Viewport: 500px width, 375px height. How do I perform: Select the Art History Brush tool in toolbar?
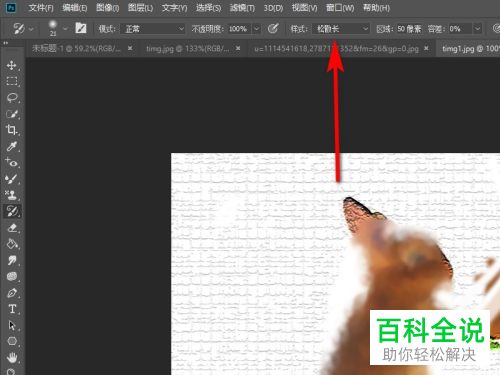coord(12,211)
